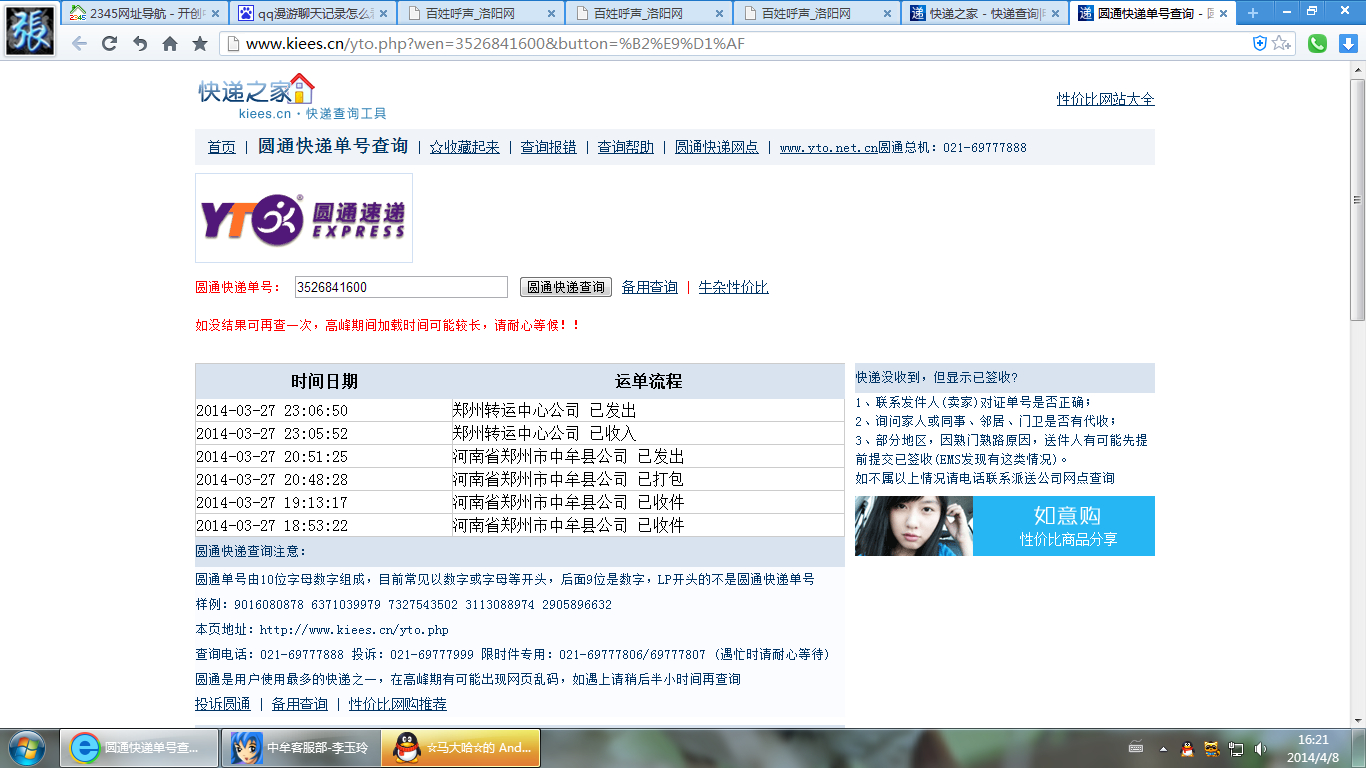Open 性价比网购推荐 link

click(398, 704)
